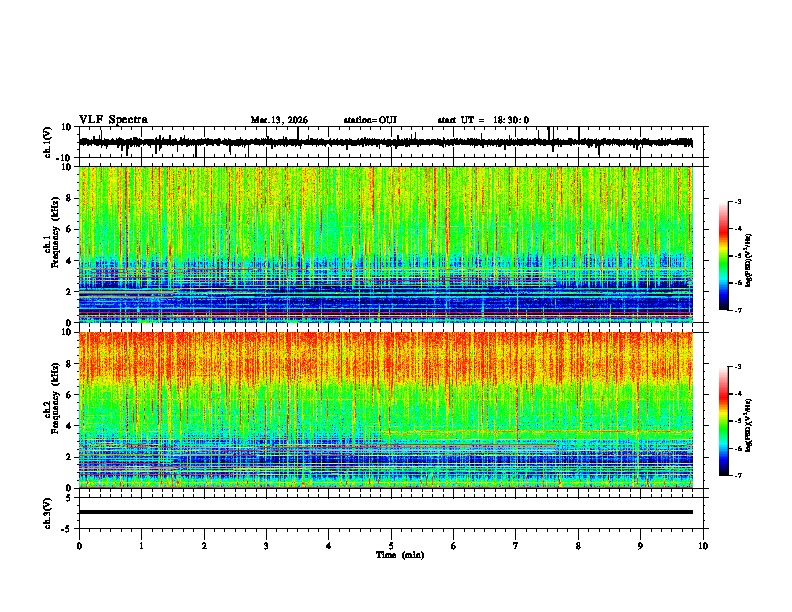
Task: Click the ch.2 colorbar log(PSD) label
Action: pyautogui.click(x=749, y=425)
